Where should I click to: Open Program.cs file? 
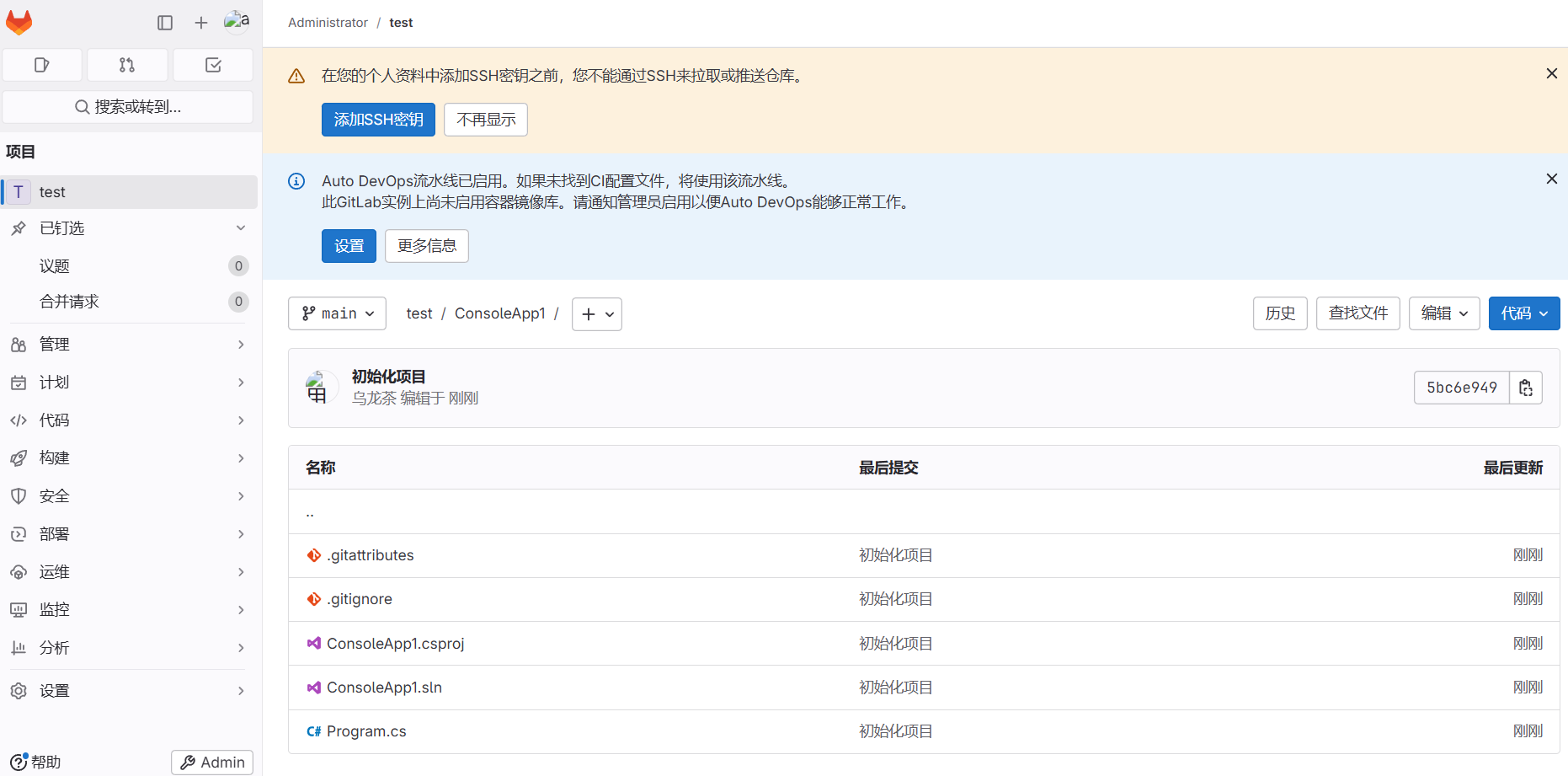366,731
